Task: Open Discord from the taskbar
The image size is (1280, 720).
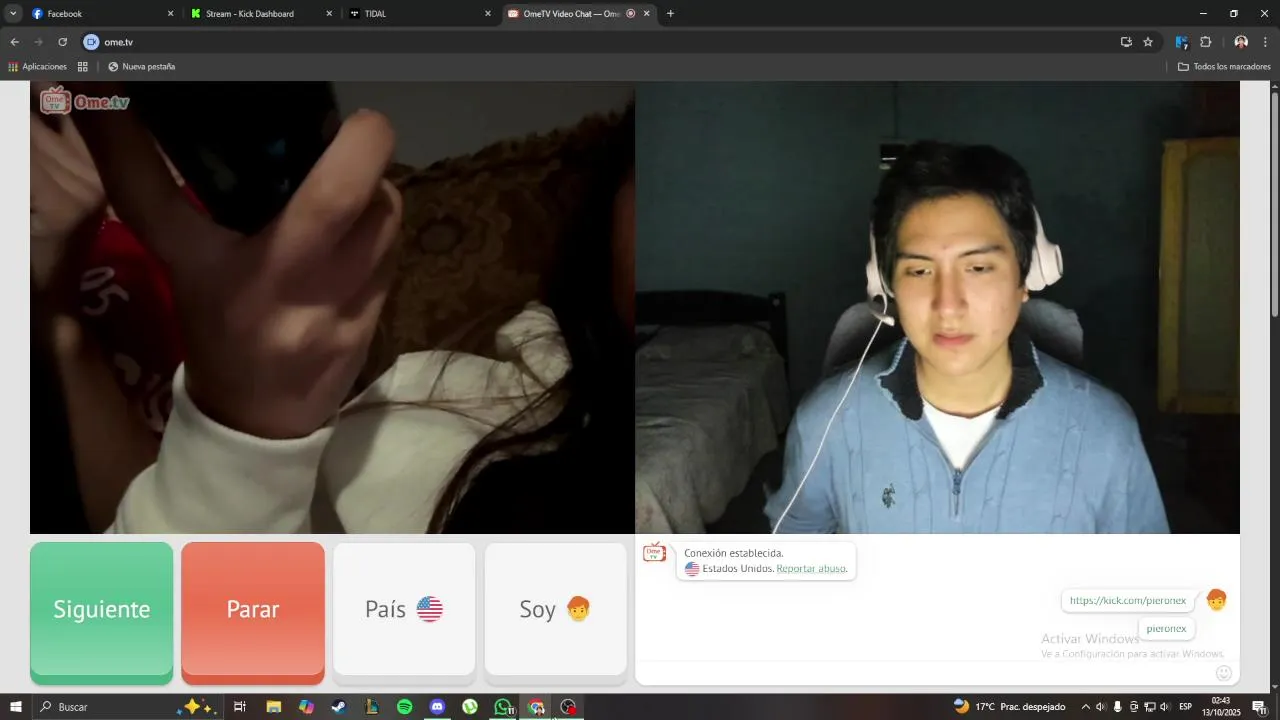Action: tap(437, 707)
